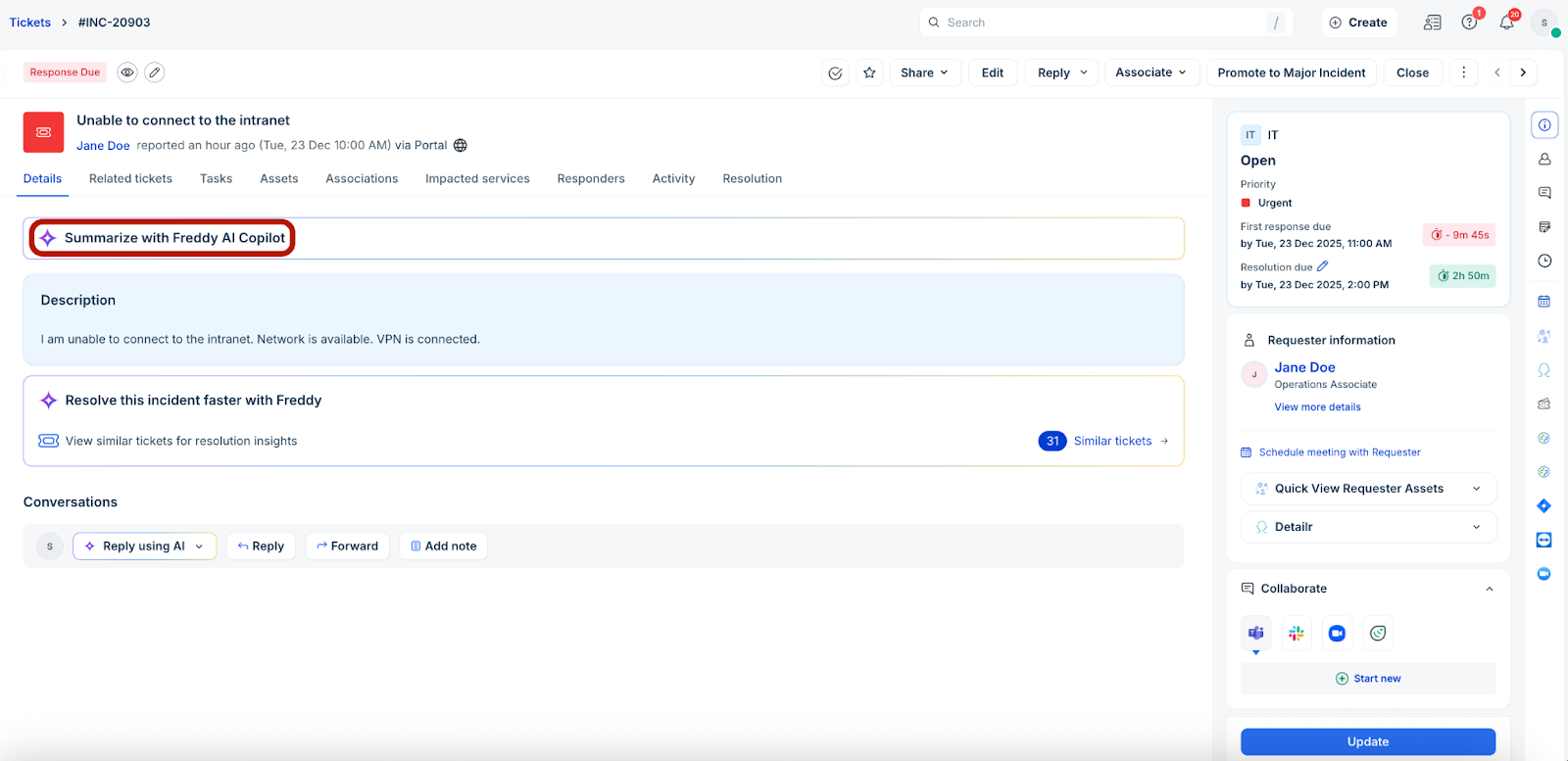Open Reply using AI dropdown
The image size is (1568, 761).
tap(144, 547)
